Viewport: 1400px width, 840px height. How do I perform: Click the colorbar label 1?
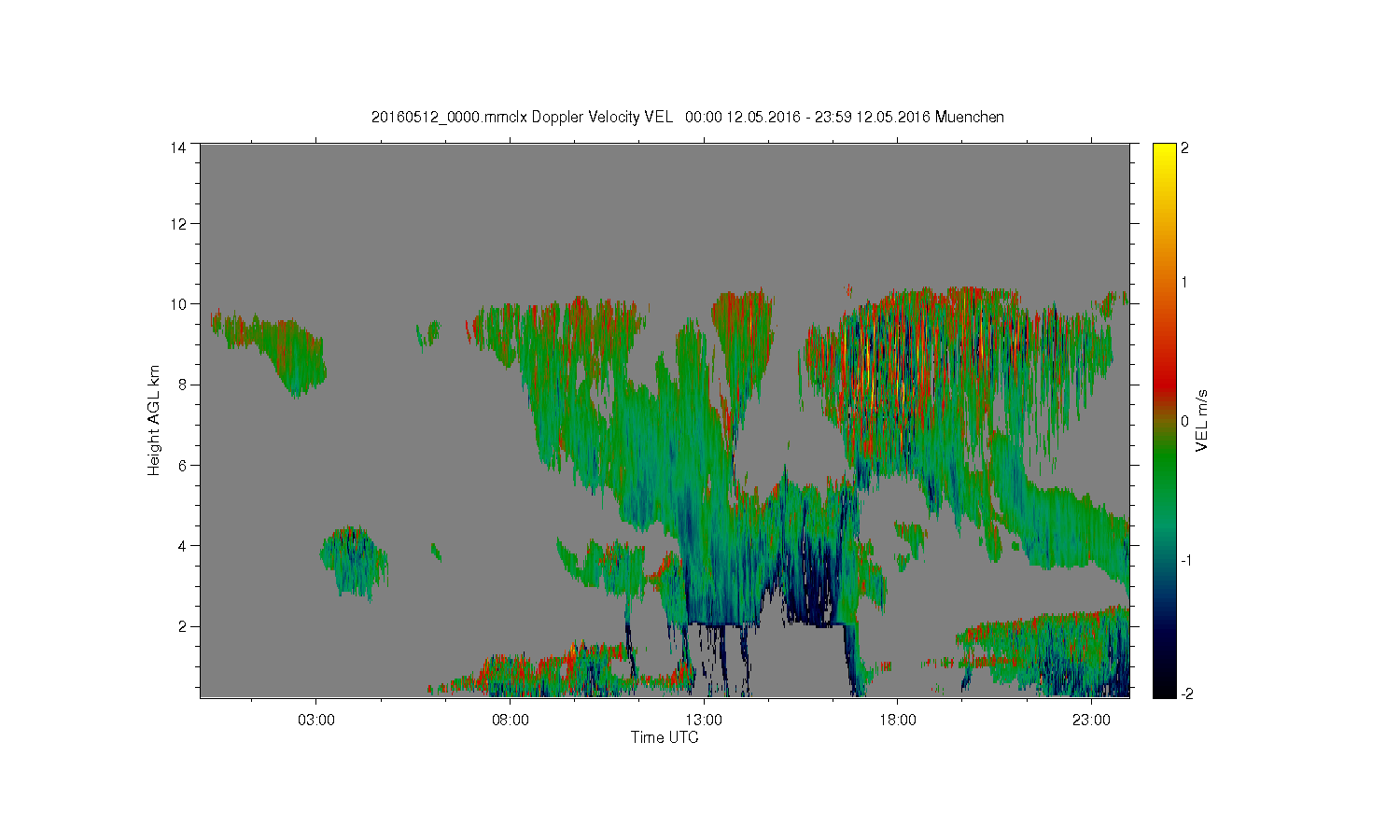click(1185, 283)
